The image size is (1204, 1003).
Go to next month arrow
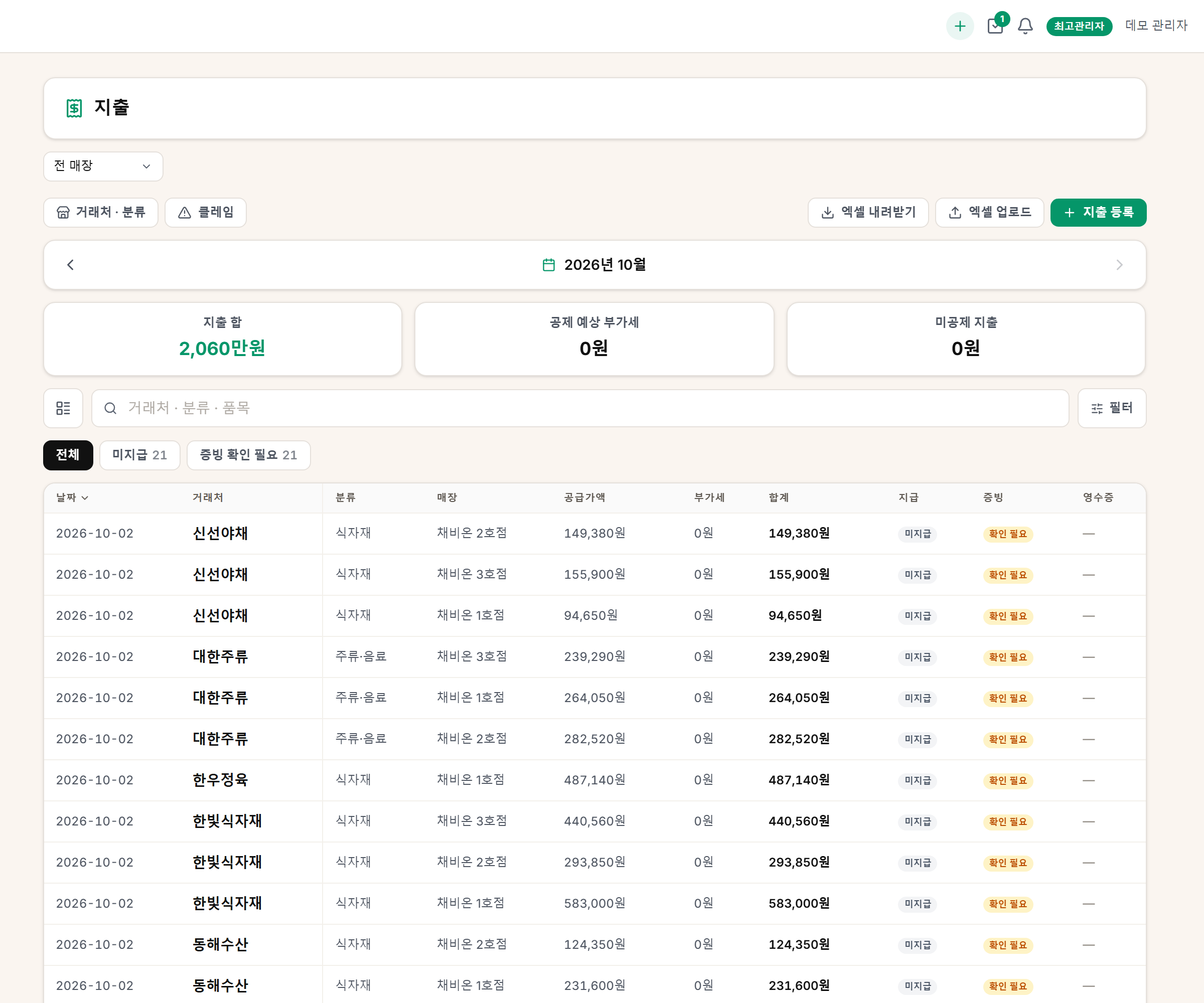[1119, 265]
